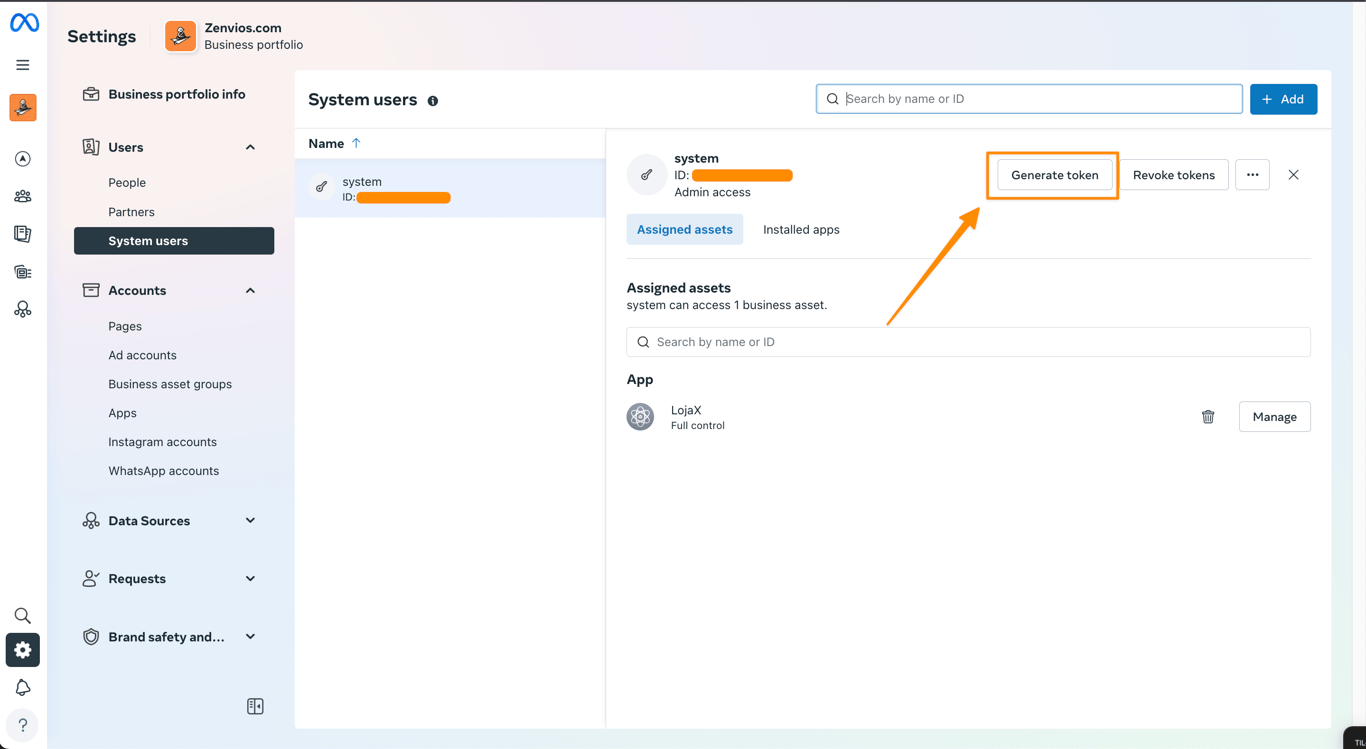Click the Zenvios.com business portfolio logo
The height and width of the screenshot is (749, 1366).
[181, 36]
